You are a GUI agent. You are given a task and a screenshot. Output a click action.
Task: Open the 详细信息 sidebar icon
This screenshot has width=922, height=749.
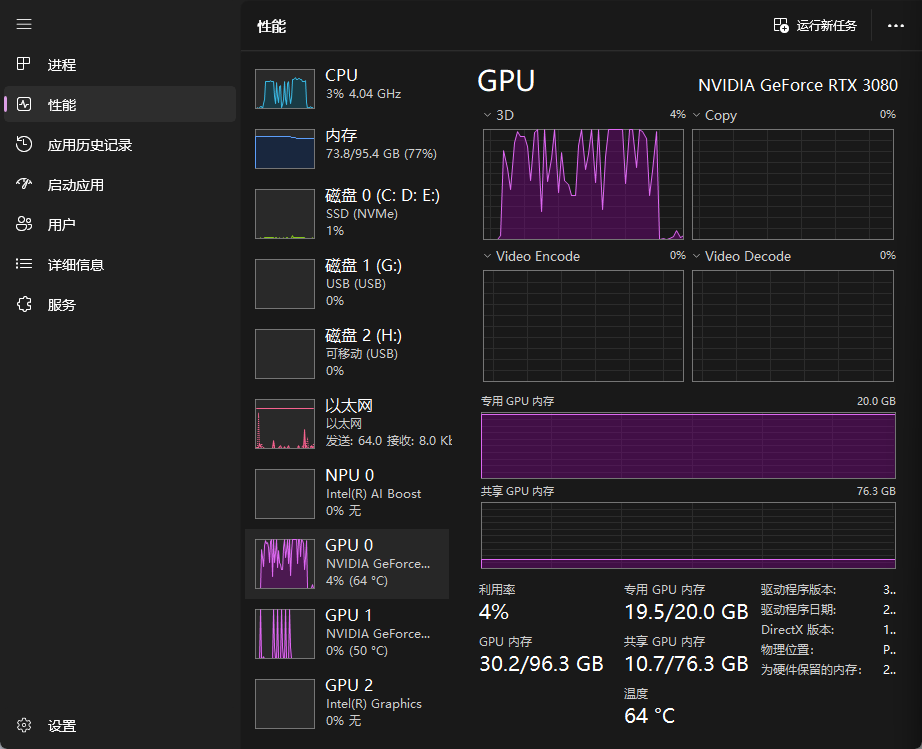click(x=24, y=265)
